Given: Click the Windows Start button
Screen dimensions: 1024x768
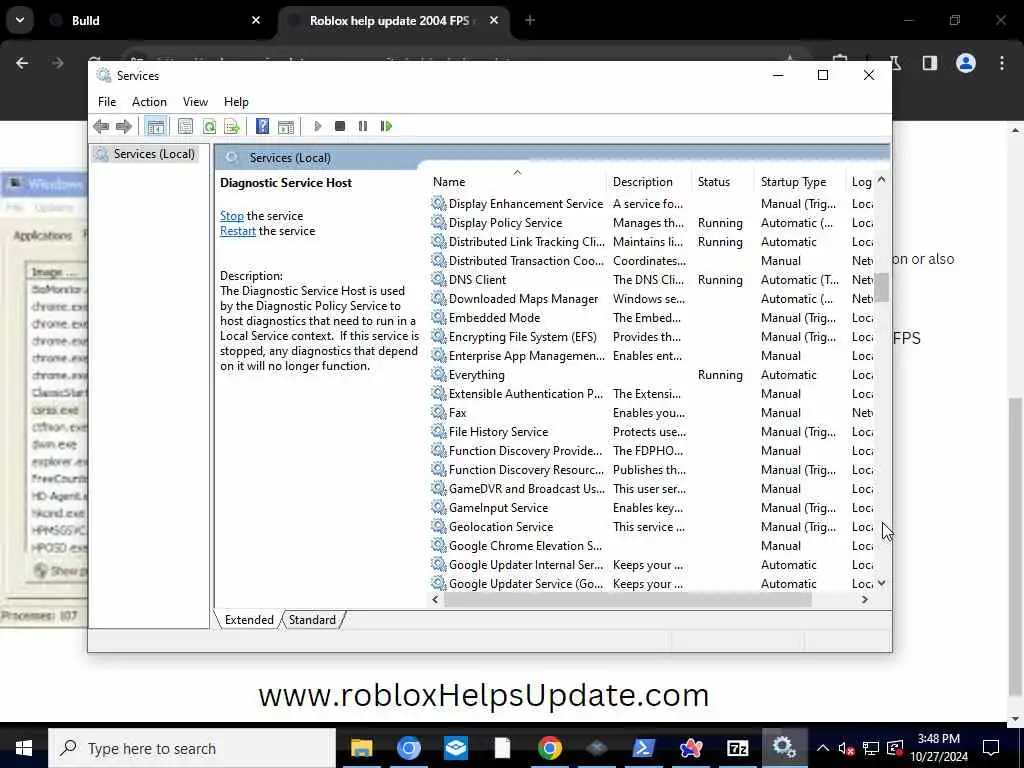Looking at the screenshot, I should [x=24, y=748].
